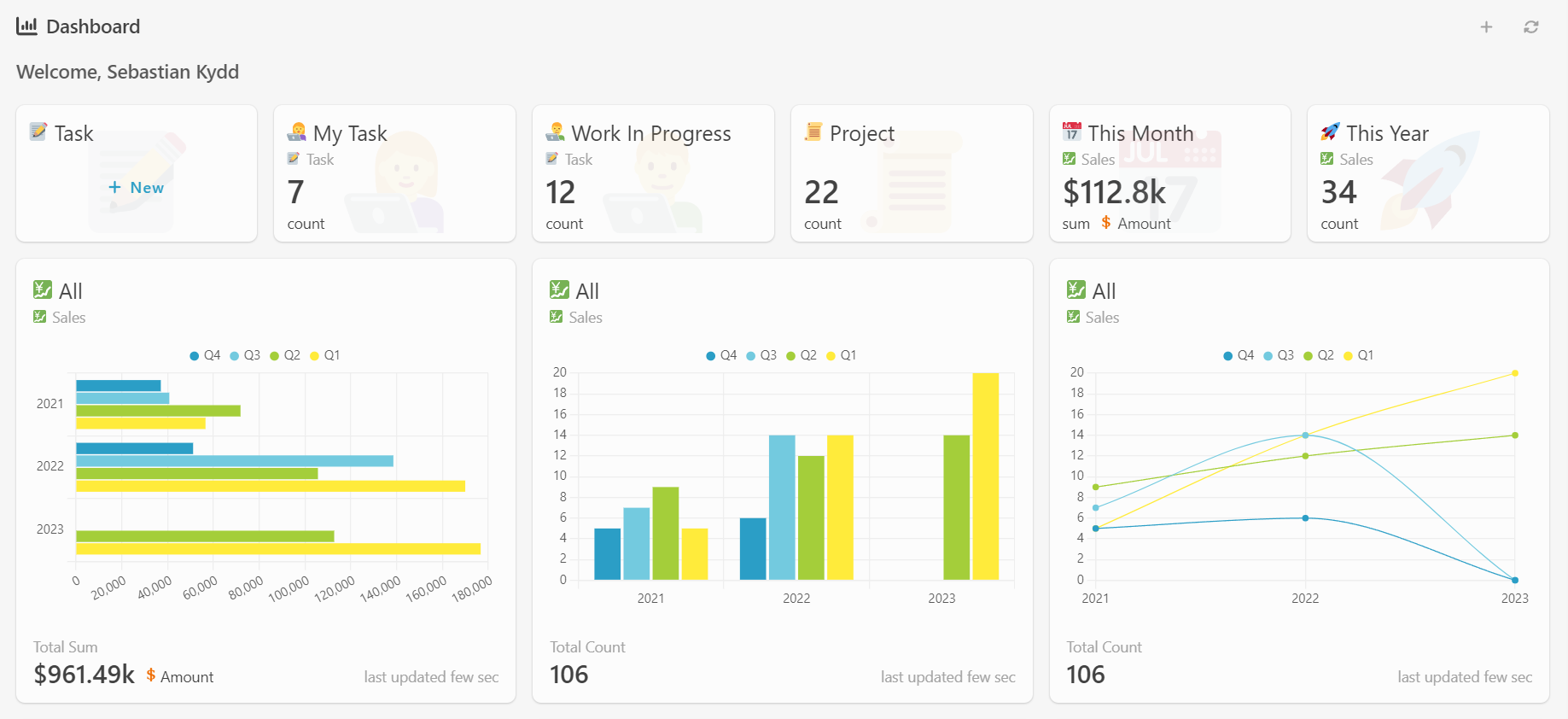Click the Task card notepad icon
Image resolution: width=1568 pixels, height=719 pixels.
(38, 132)
